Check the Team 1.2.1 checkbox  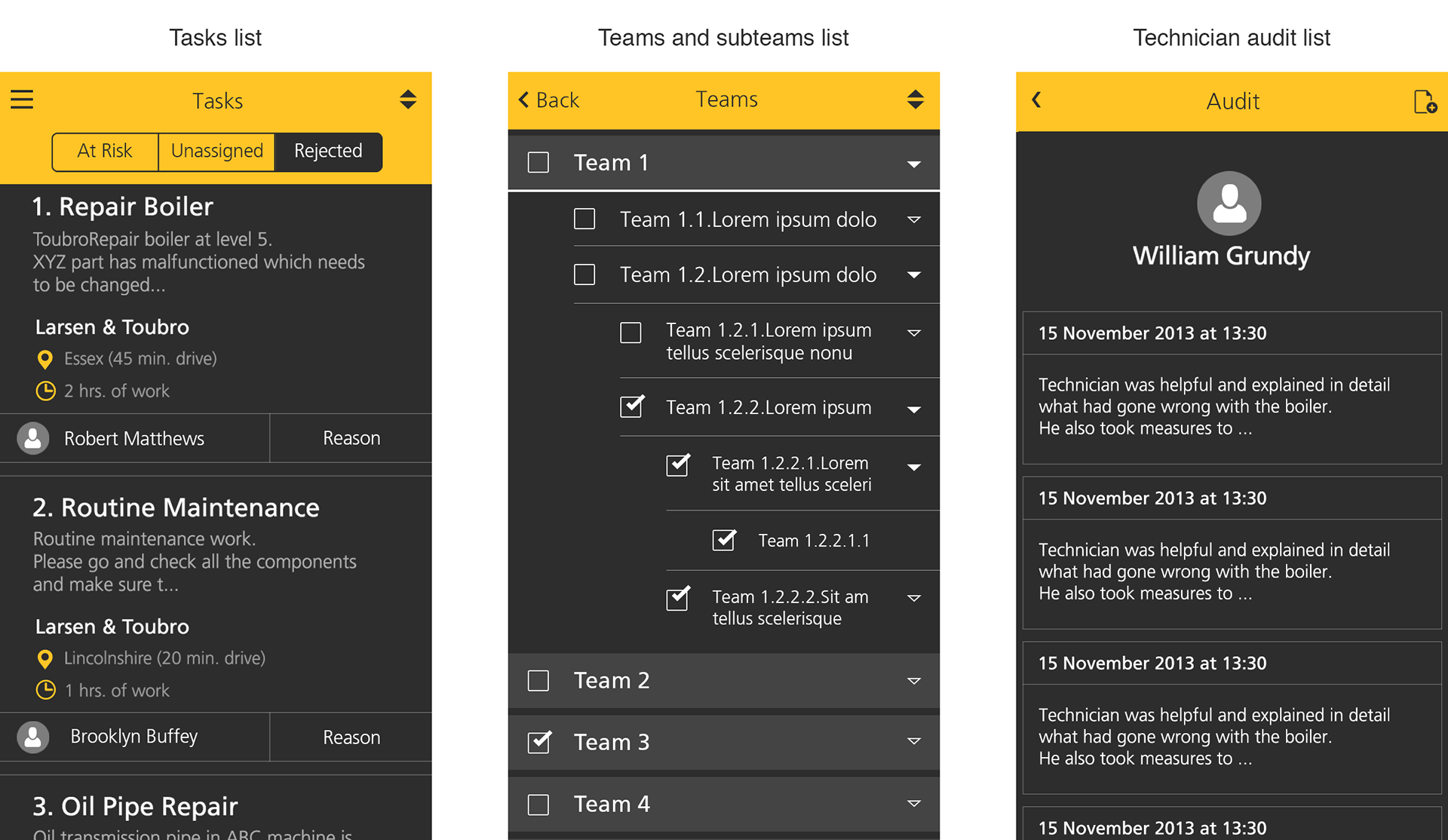point(630,333)
